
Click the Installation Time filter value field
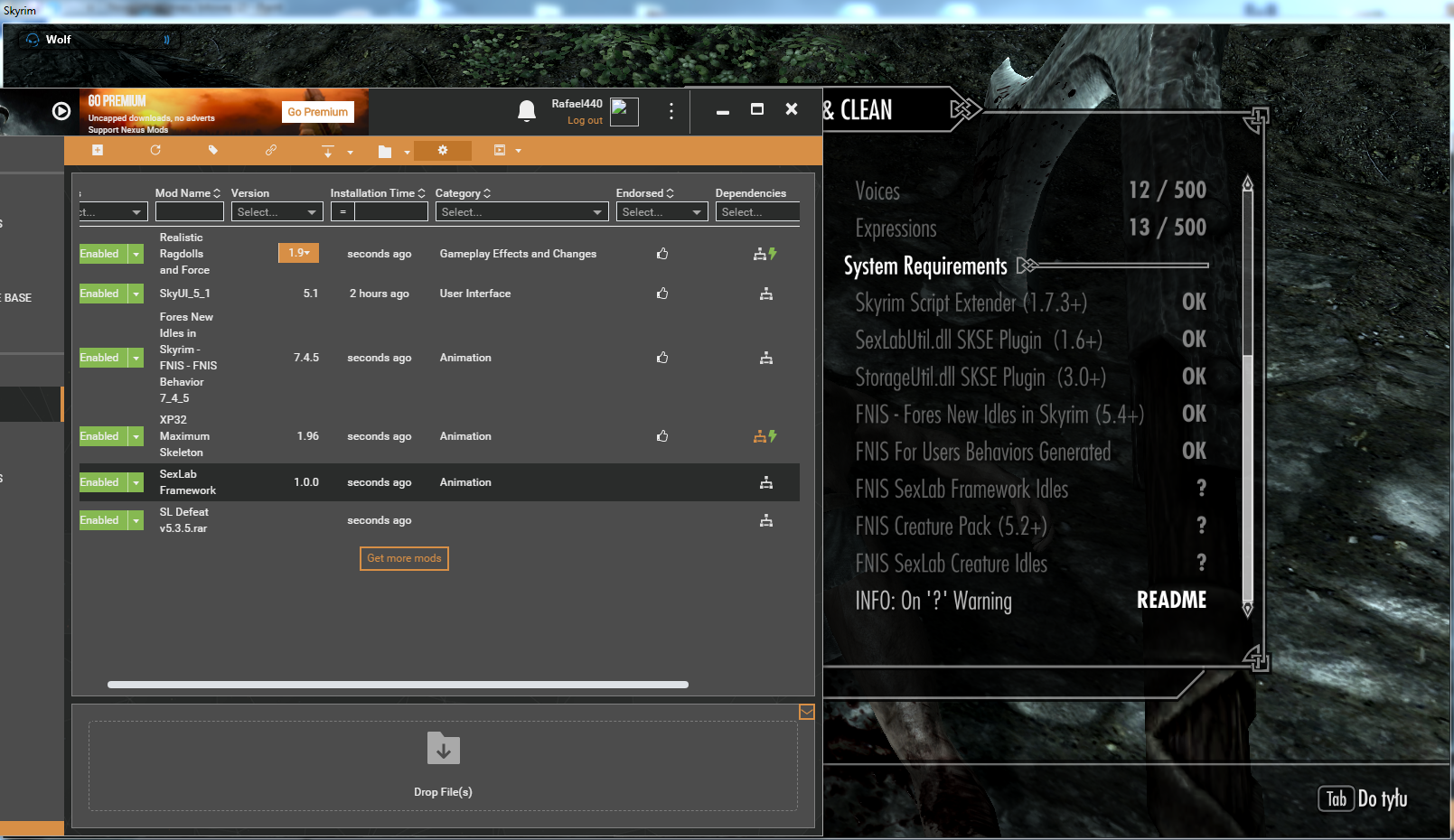391,212
